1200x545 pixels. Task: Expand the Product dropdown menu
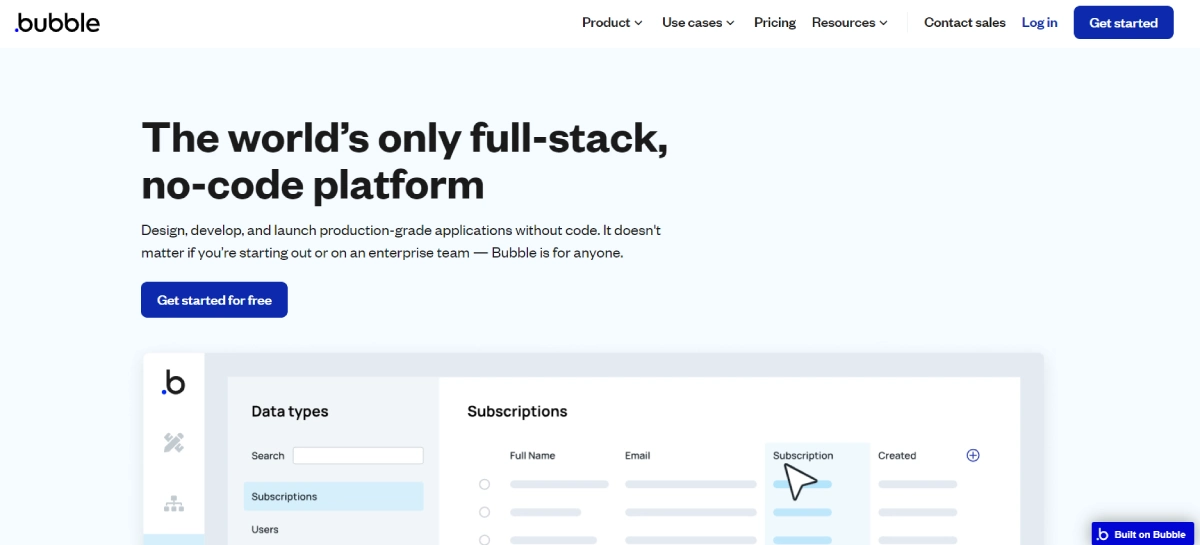click(612, 22)
